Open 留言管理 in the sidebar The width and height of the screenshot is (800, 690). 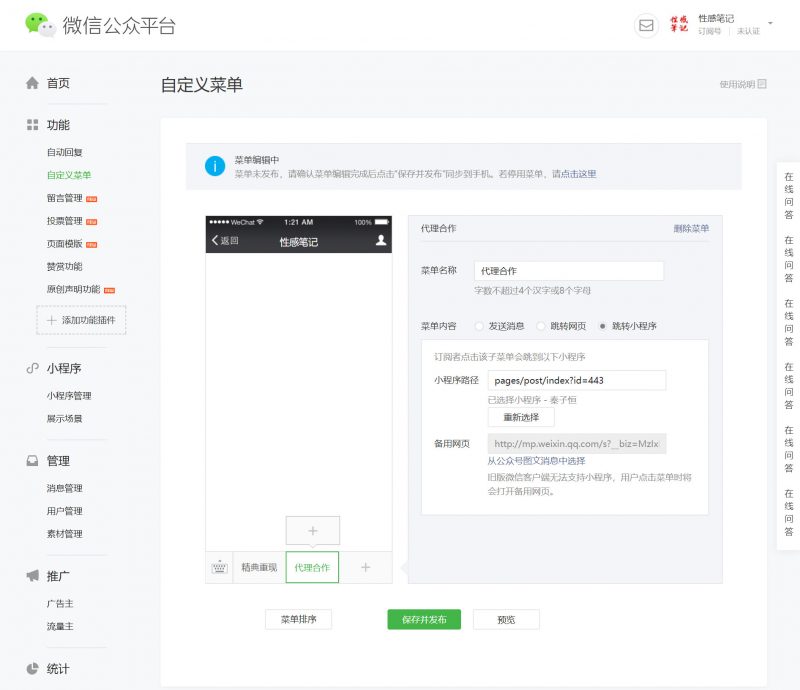tap(64, 198)
